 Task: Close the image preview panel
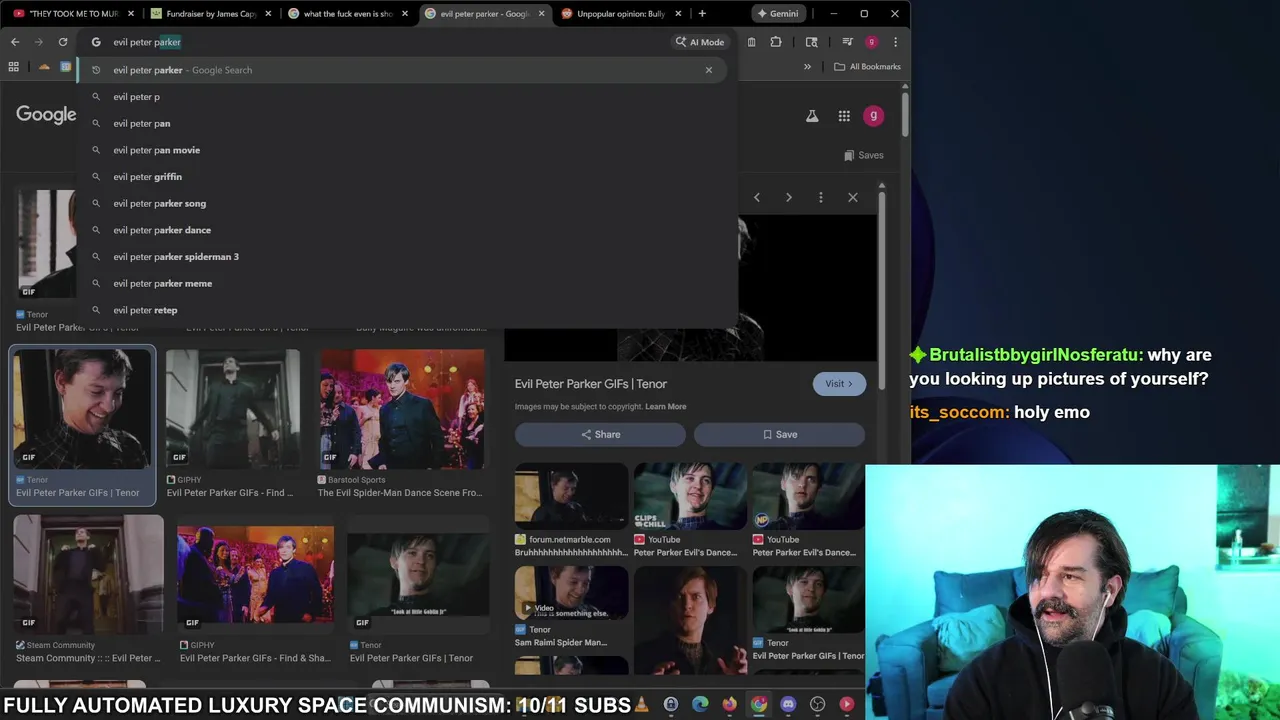pyautogui.click(x=853, y=197)
